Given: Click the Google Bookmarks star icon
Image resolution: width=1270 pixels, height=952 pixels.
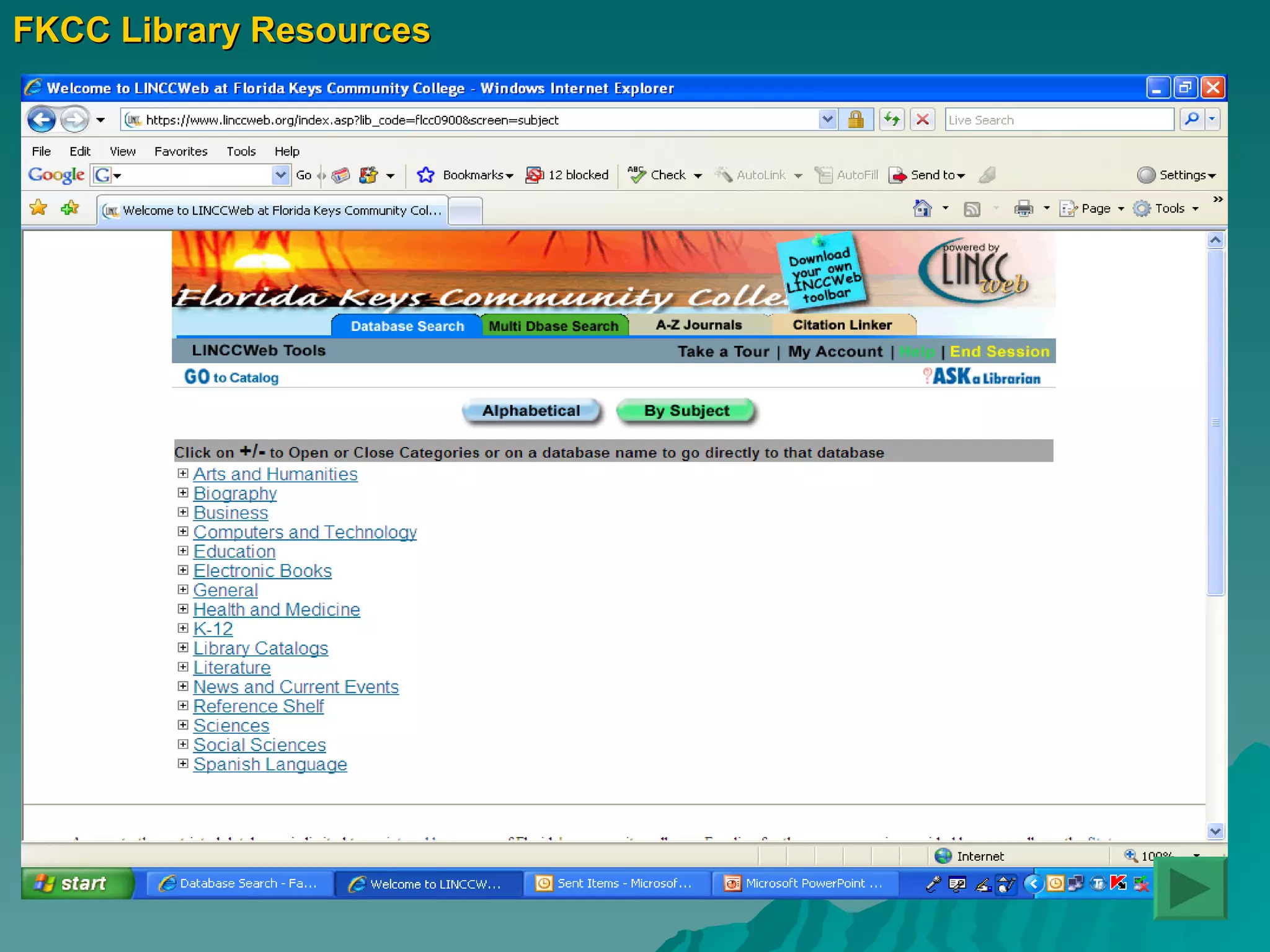Looking at the screenshot, I should coord(425,175).
